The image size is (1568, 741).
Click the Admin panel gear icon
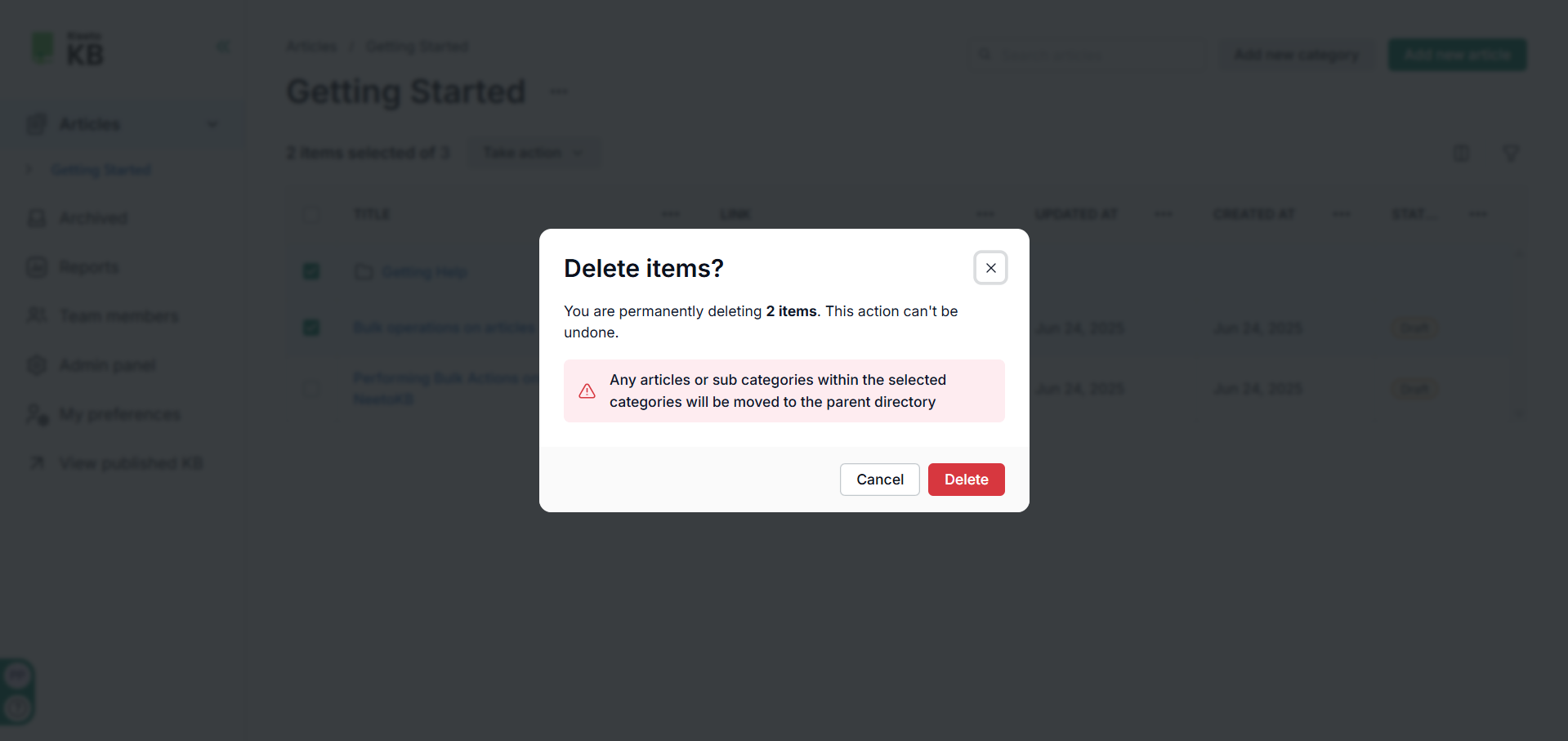(x=37, y=365)
